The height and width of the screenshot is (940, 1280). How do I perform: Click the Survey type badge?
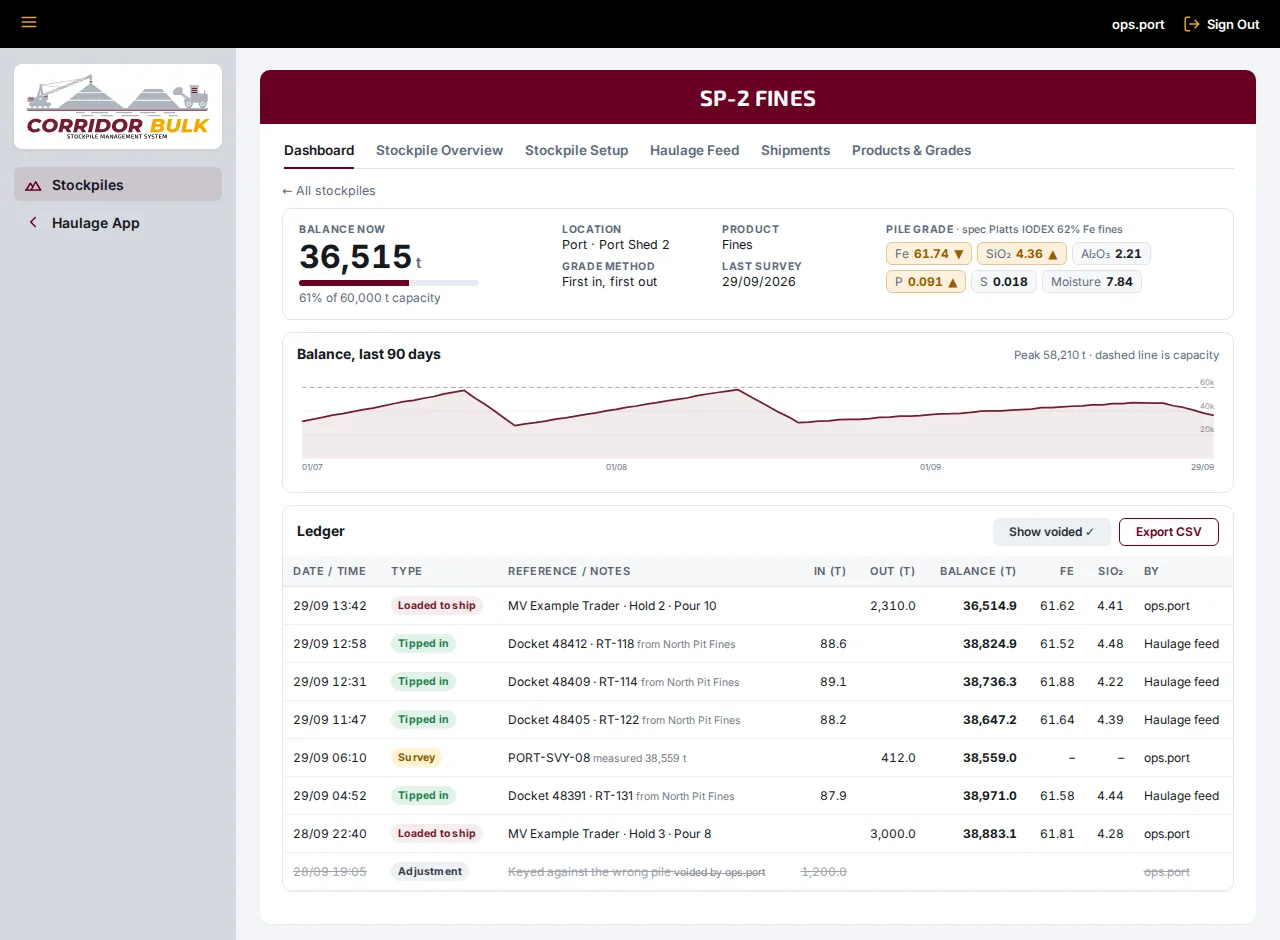(416, 758)
